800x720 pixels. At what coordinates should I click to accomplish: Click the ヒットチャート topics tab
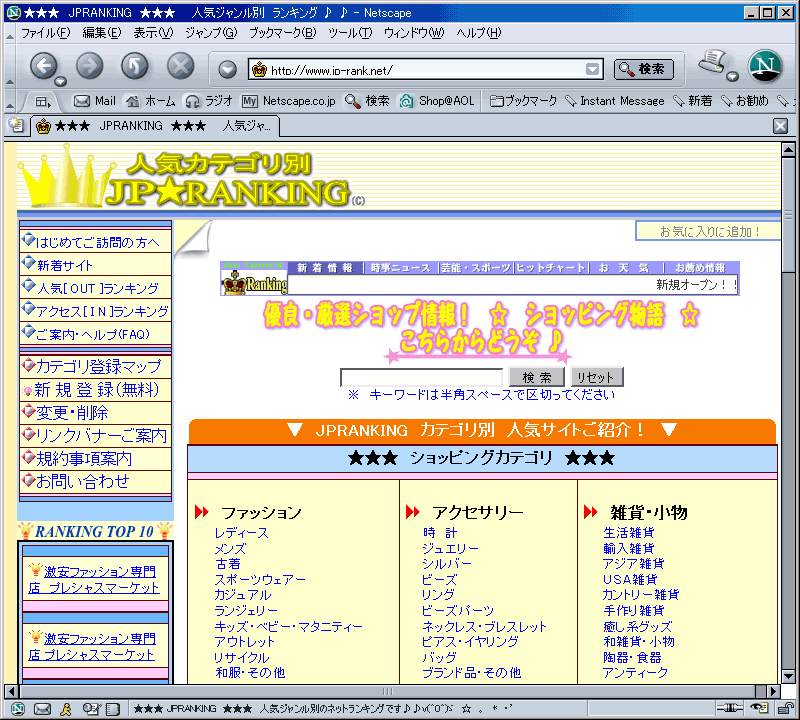click(x=551, y=268)
